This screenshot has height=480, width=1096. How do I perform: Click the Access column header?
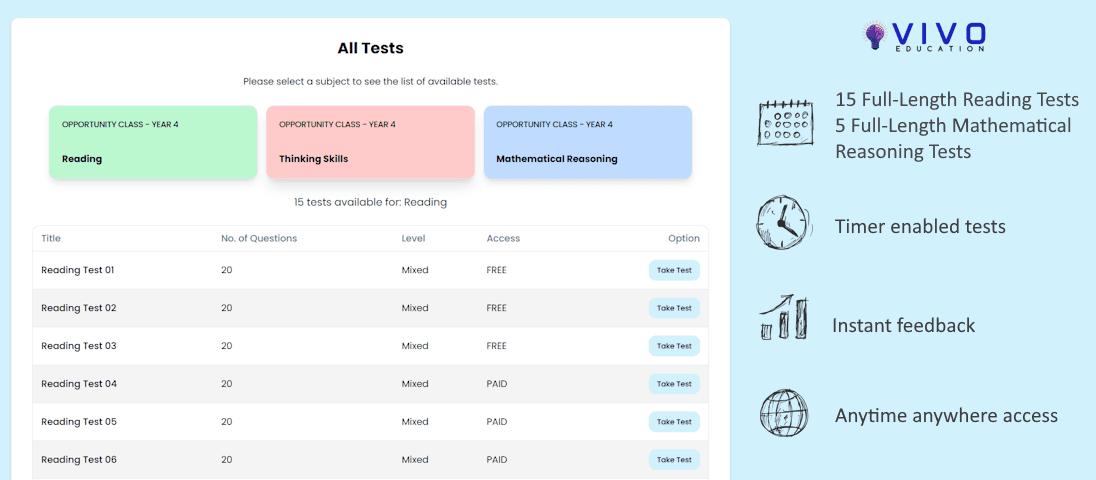coord(503,238)
